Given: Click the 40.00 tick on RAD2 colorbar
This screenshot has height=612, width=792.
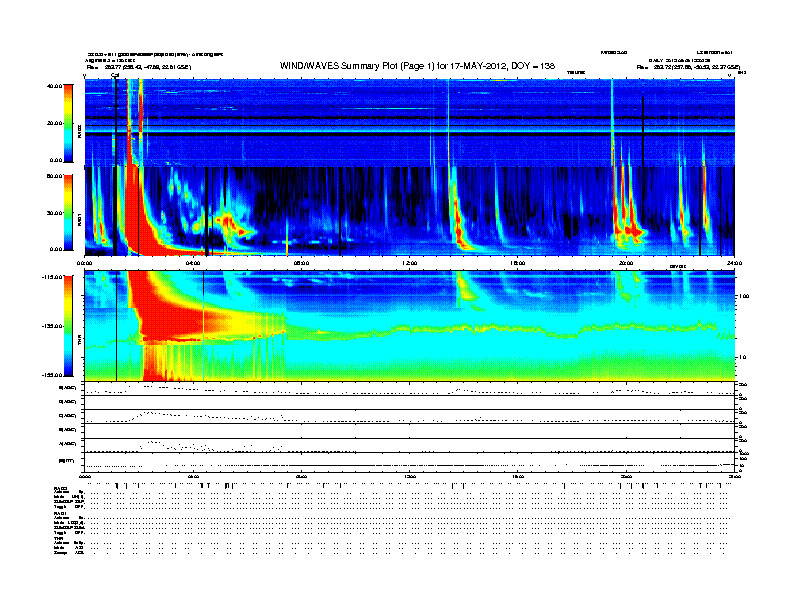Looking at the screenshot, I should [55, 86].
